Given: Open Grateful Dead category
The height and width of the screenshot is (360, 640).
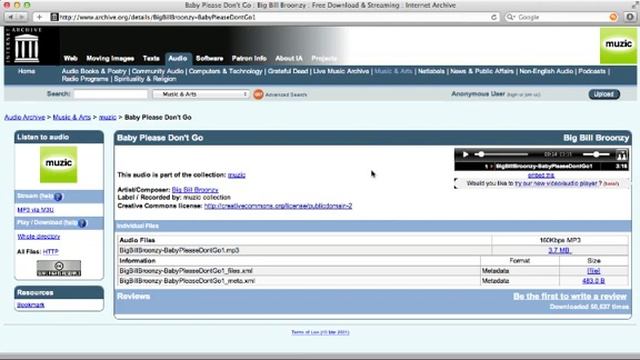Looking at the screenshot, I should coord(288,71).
